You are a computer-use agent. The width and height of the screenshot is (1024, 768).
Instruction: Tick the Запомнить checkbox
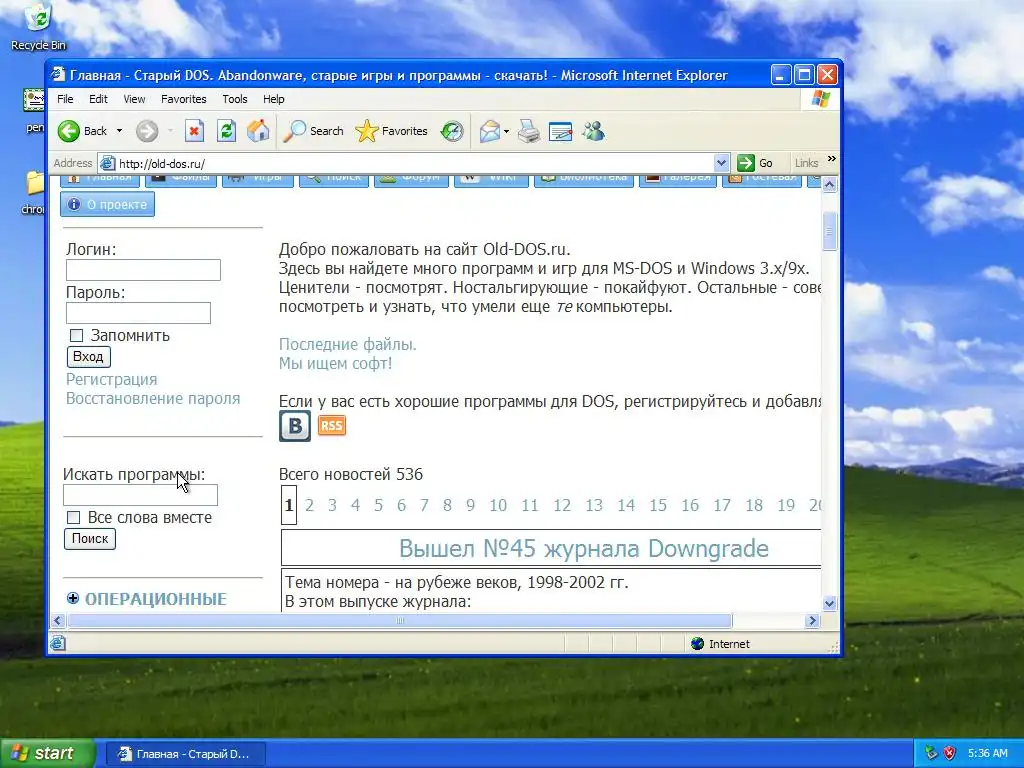(x=76, y=336)
